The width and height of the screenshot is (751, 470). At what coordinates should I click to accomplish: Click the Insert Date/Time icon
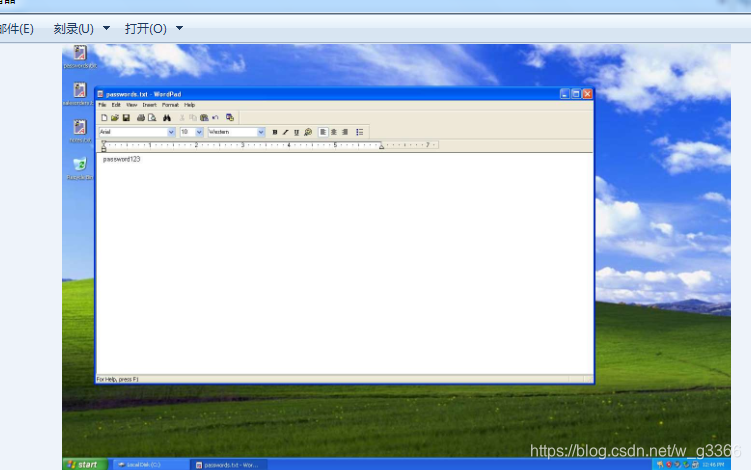pyautogui.click(x=230, y=117)
